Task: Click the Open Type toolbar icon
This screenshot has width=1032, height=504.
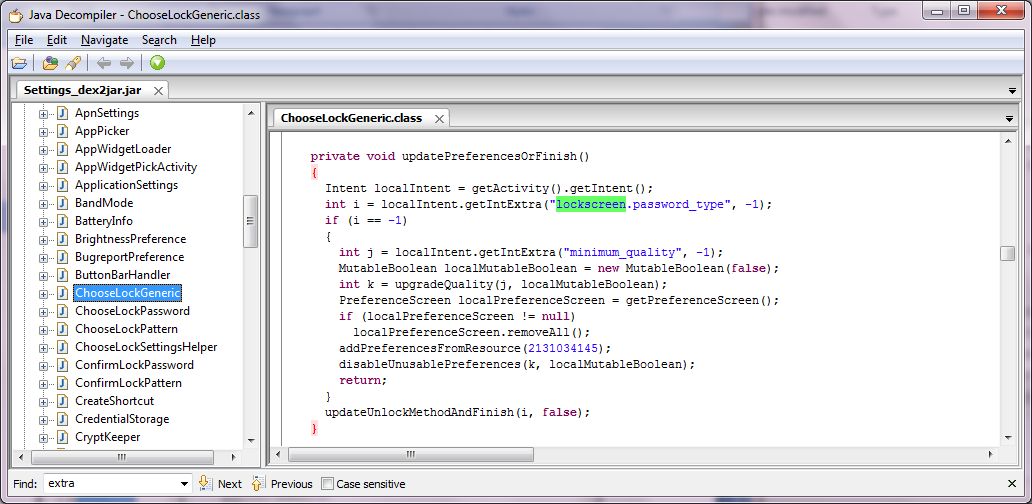Action: (x=50, y=63)
